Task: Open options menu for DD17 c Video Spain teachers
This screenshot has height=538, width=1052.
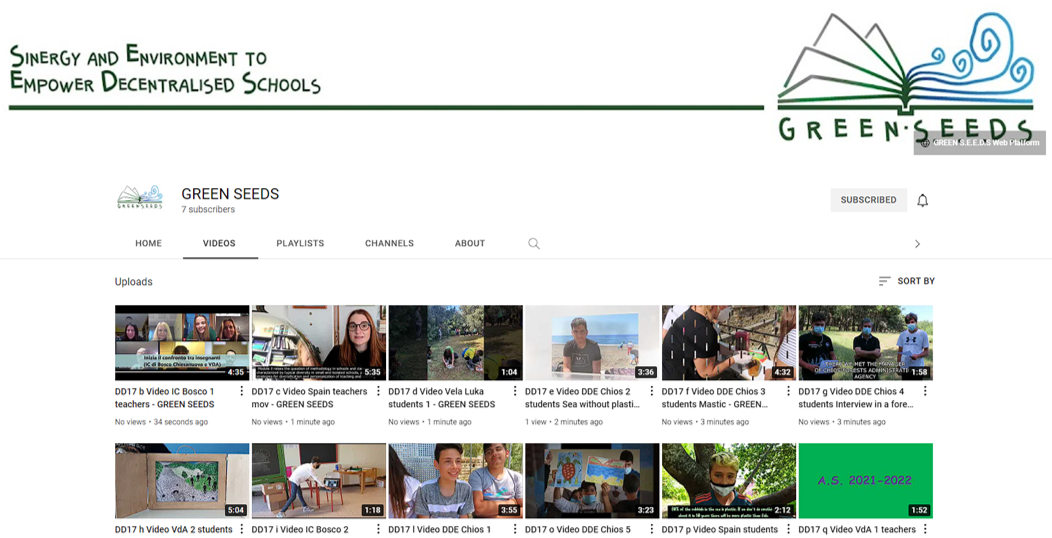Action: tap(378, 391)
